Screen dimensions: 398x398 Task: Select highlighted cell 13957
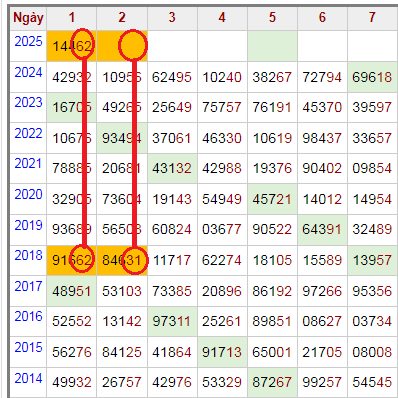[372, 260]
